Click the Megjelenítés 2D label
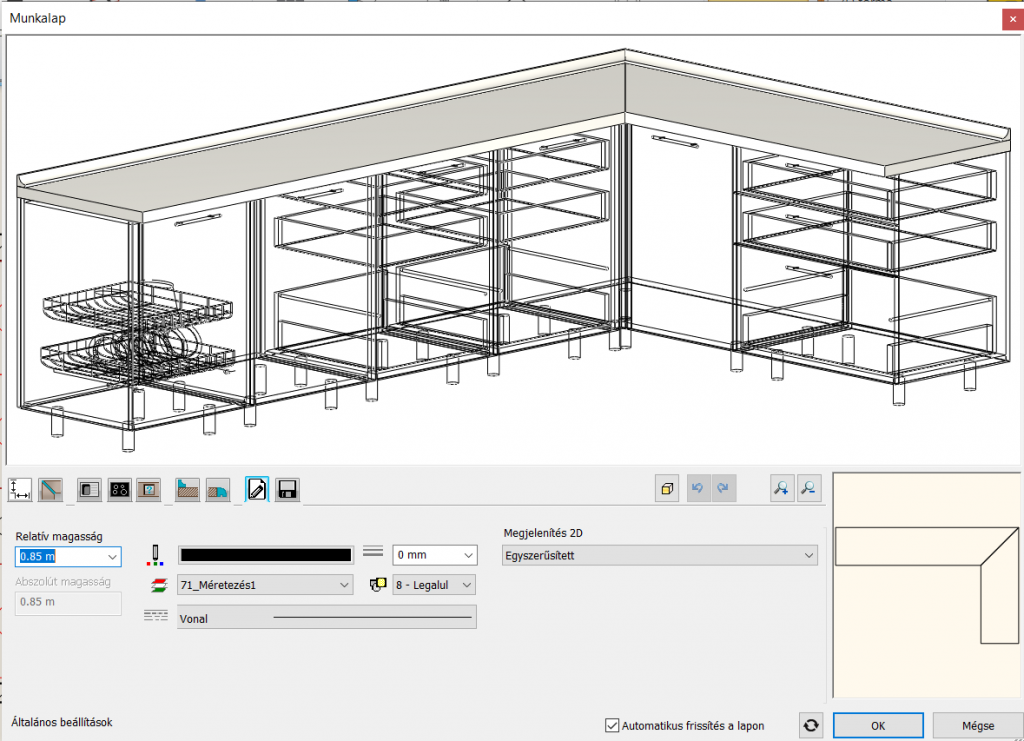This screenshot has height=741, width=1024. (x=543, y=533)
